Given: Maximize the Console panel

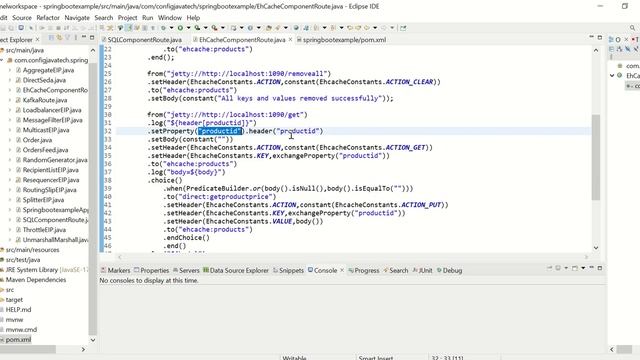Looking at the screenshot, I should click(x=600, y=268).
